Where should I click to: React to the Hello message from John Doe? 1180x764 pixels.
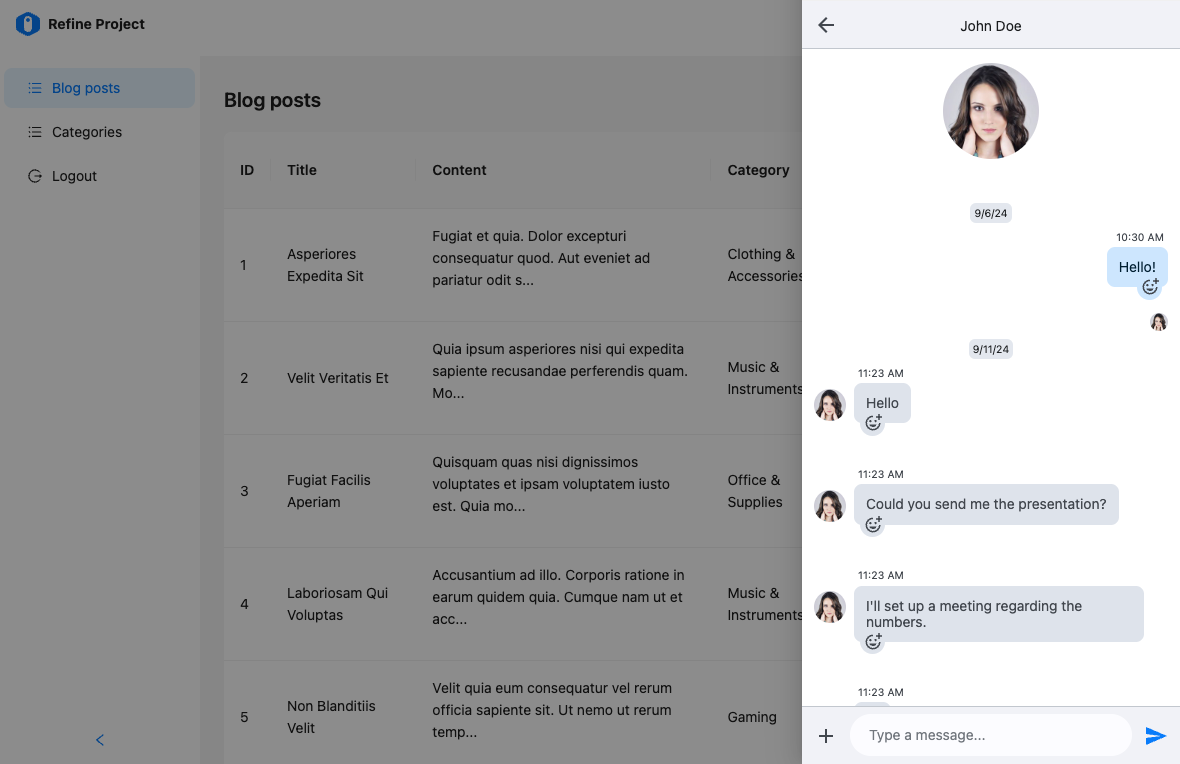(x=872, y=423)
